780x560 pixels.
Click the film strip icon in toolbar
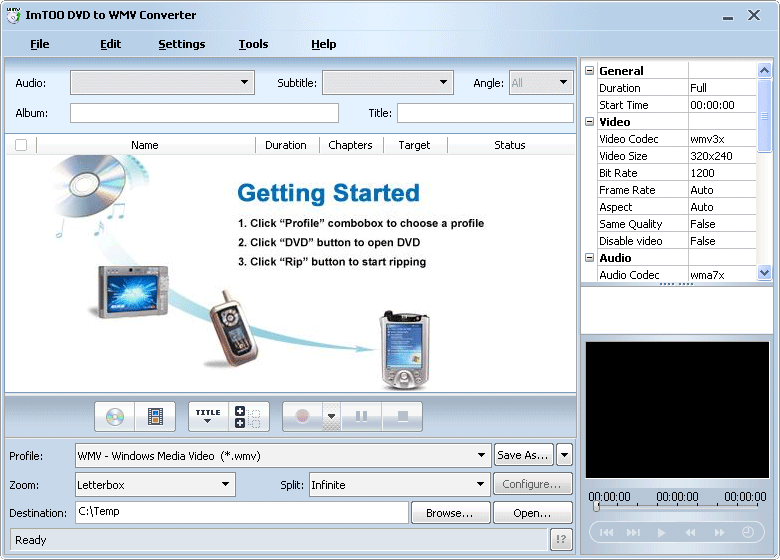(155, 416)
